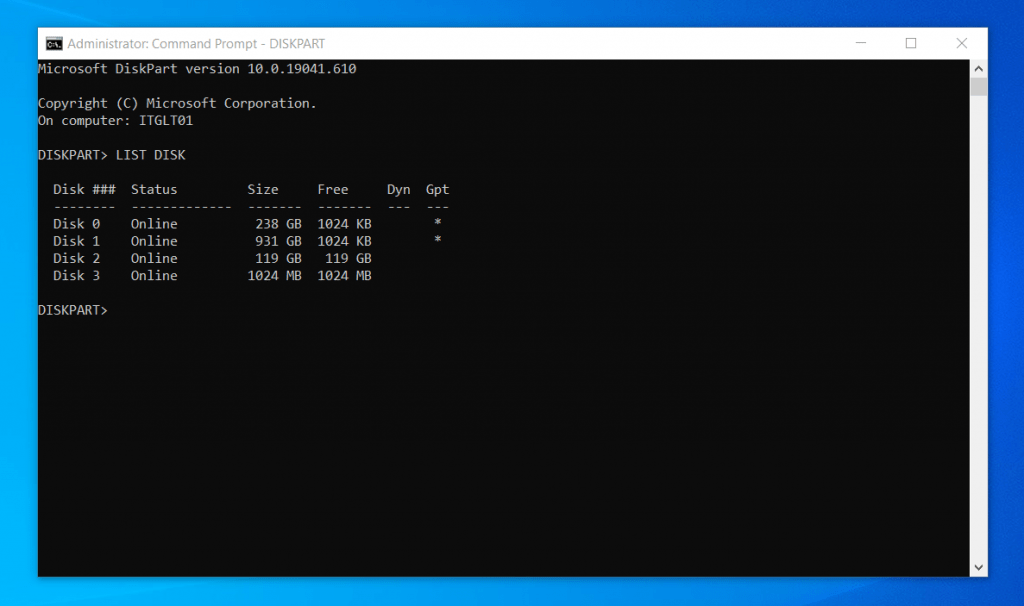Click the 'Disk ###' column header
Viewport: 1024px width, 606px height.
point(84,189)
